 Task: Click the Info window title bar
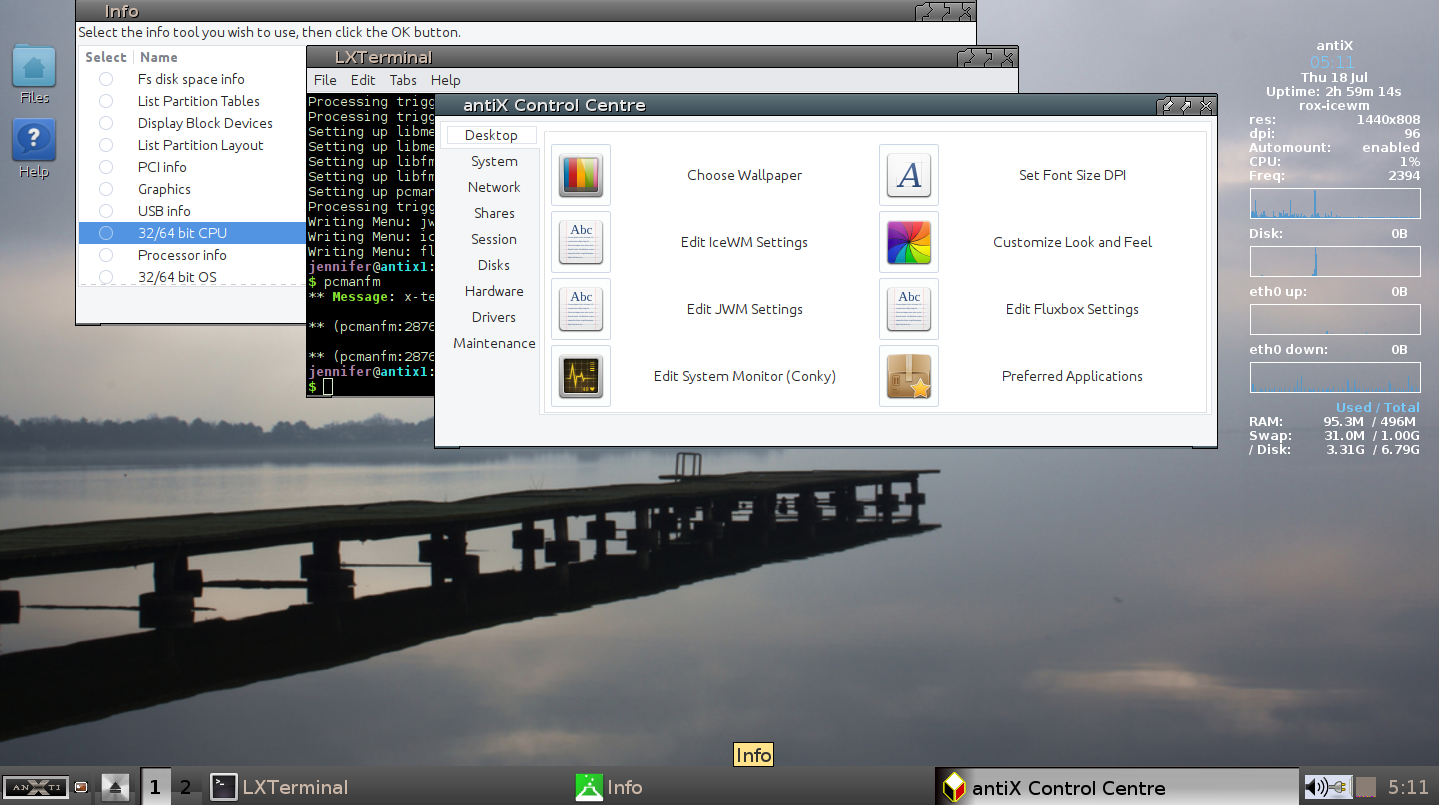pos(526,12)
